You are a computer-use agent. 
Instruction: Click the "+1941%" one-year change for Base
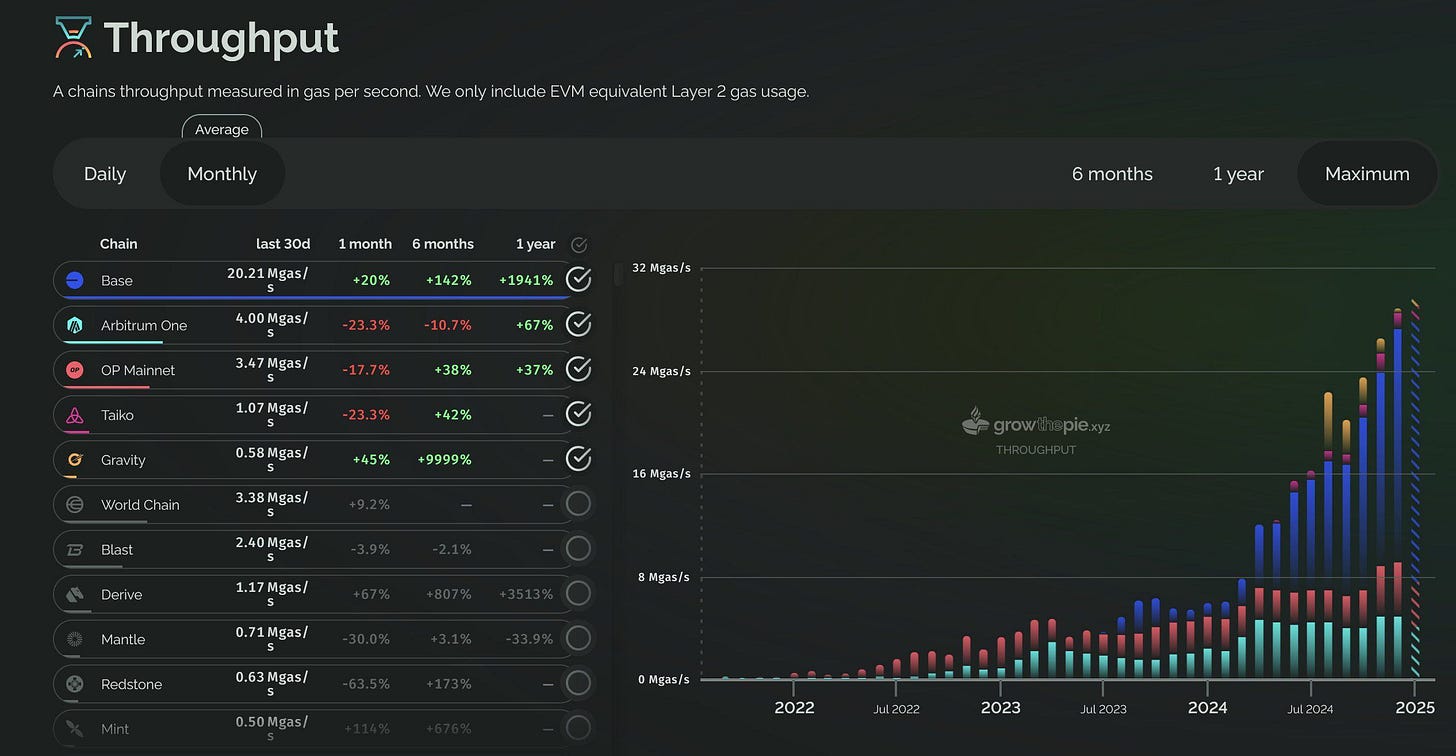pyautogui.click(x=526, y=281)
